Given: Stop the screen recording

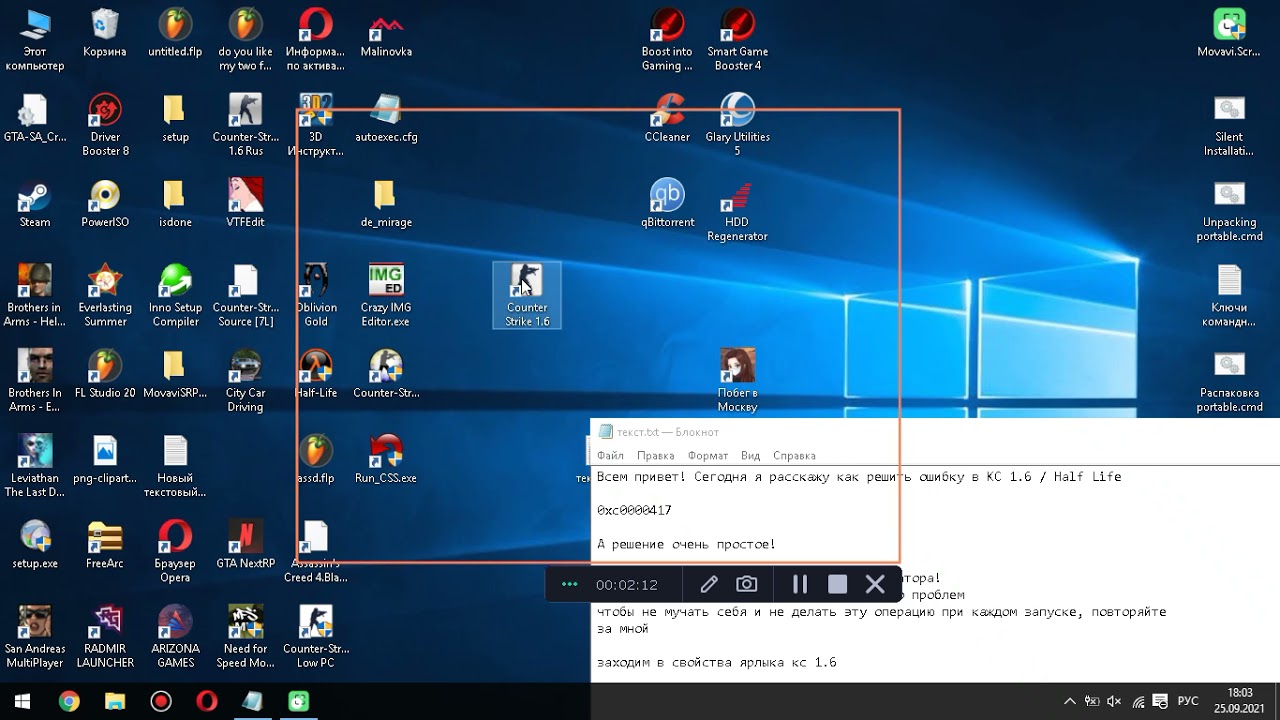Looking at the screenshot, I should tap(838, 584).
